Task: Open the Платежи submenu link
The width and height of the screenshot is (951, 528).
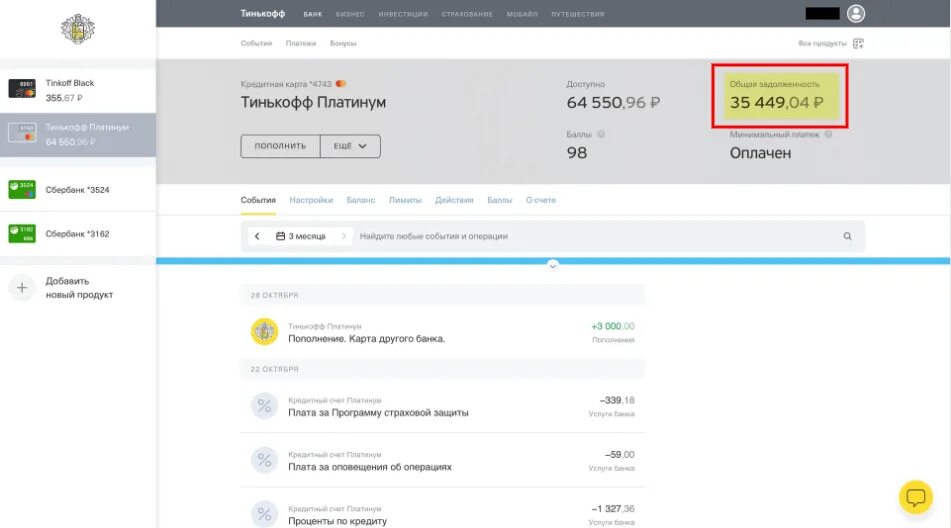Action: click(x=301, y=43)
